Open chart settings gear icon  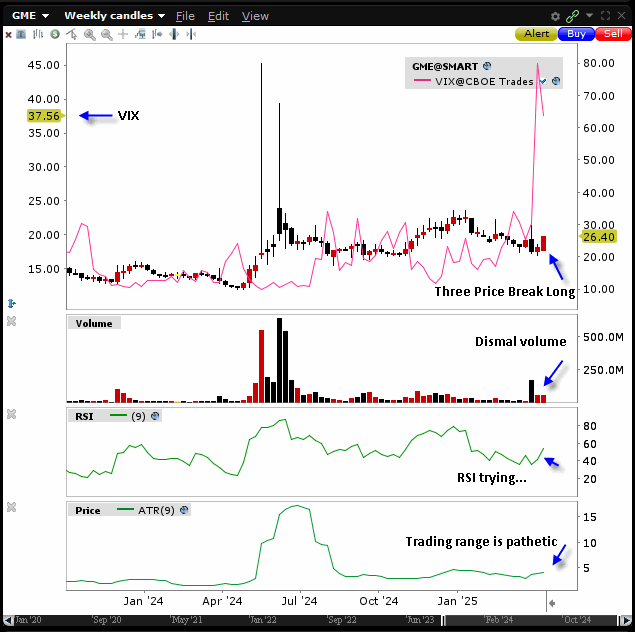pos(555,16)
